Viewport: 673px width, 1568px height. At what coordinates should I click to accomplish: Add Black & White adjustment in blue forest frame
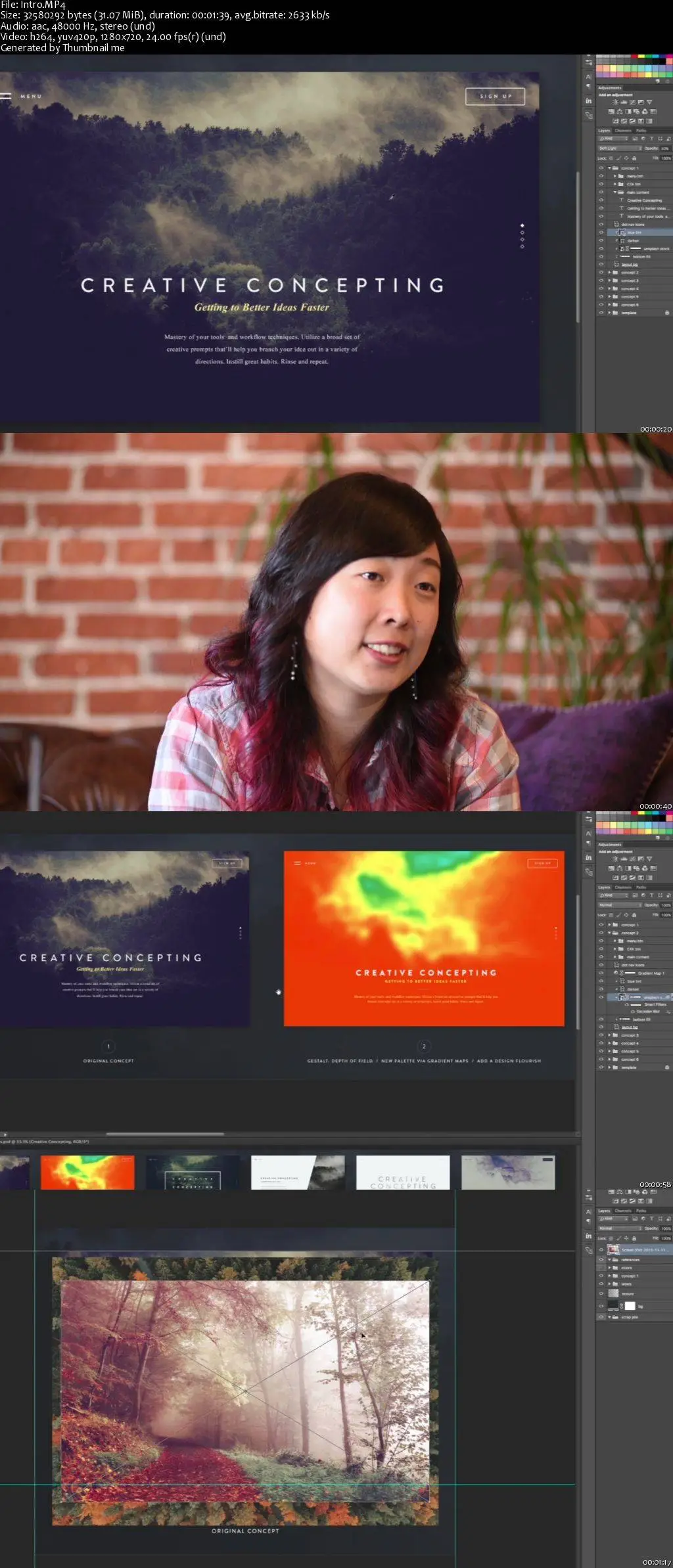point(628,112)
